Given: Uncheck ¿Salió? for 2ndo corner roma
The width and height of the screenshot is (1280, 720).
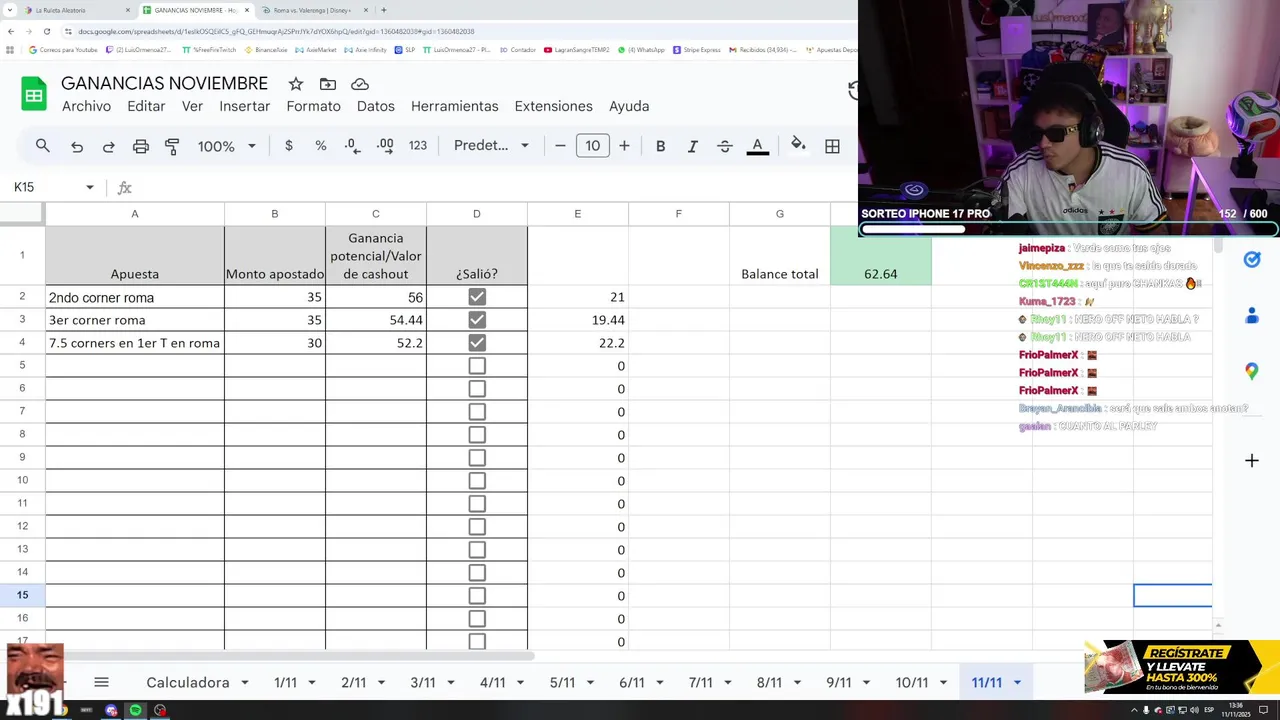Looking at the screenshot, I should (x=477, y=297).
